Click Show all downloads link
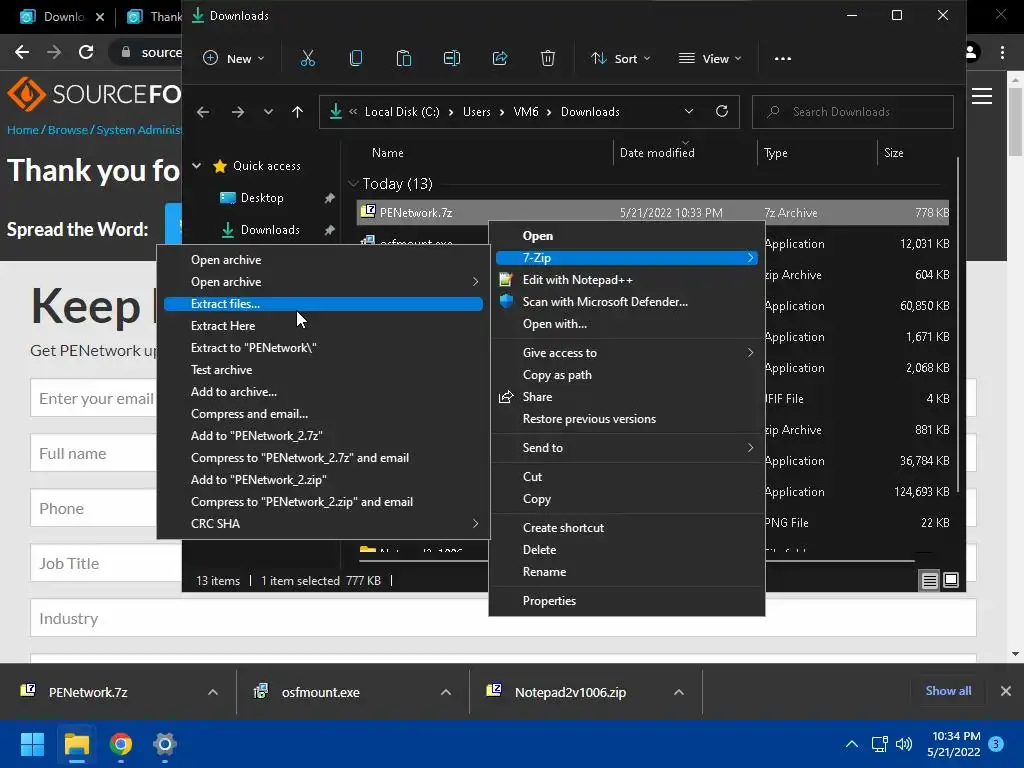This screenshot has width=1024, height=768. [x=948, y=691]
